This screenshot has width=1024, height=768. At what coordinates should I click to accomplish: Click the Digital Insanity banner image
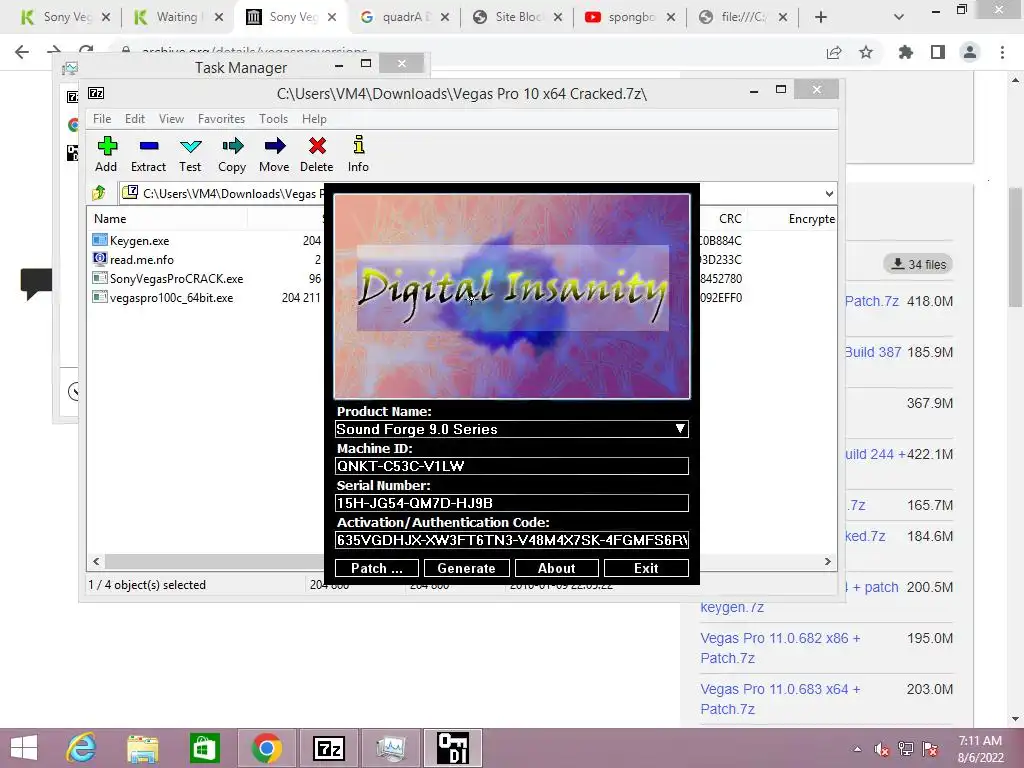[x=511, y=296]
